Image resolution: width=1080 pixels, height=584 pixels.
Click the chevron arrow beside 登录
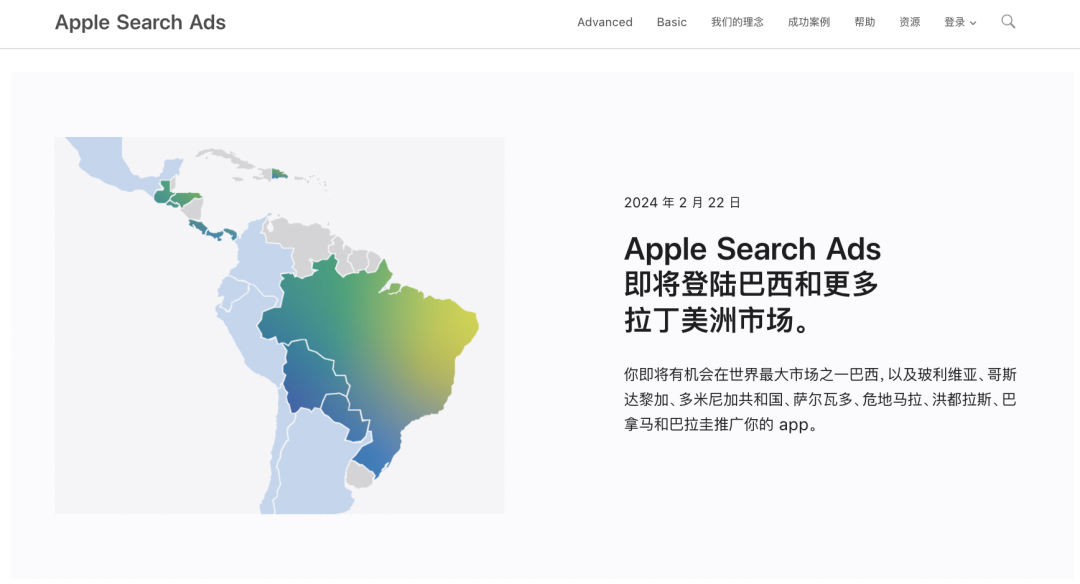pyautogui.click(x=973, y=23)
